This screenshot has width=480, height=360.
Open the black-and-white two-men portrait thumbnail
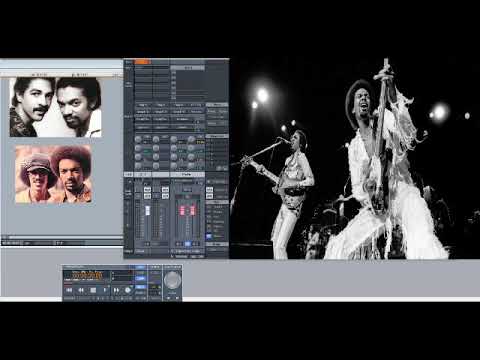pos(55,107)
